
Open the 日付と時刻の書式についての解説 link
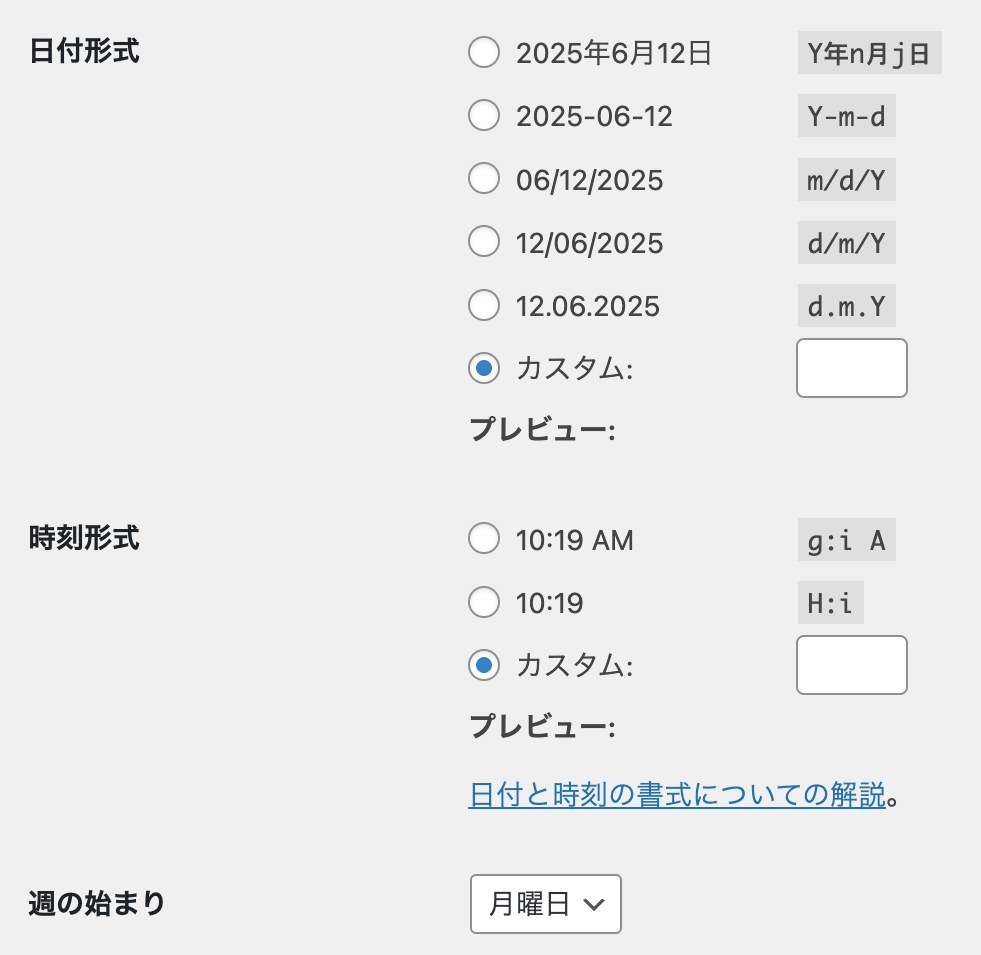click(x=677, y=795)
